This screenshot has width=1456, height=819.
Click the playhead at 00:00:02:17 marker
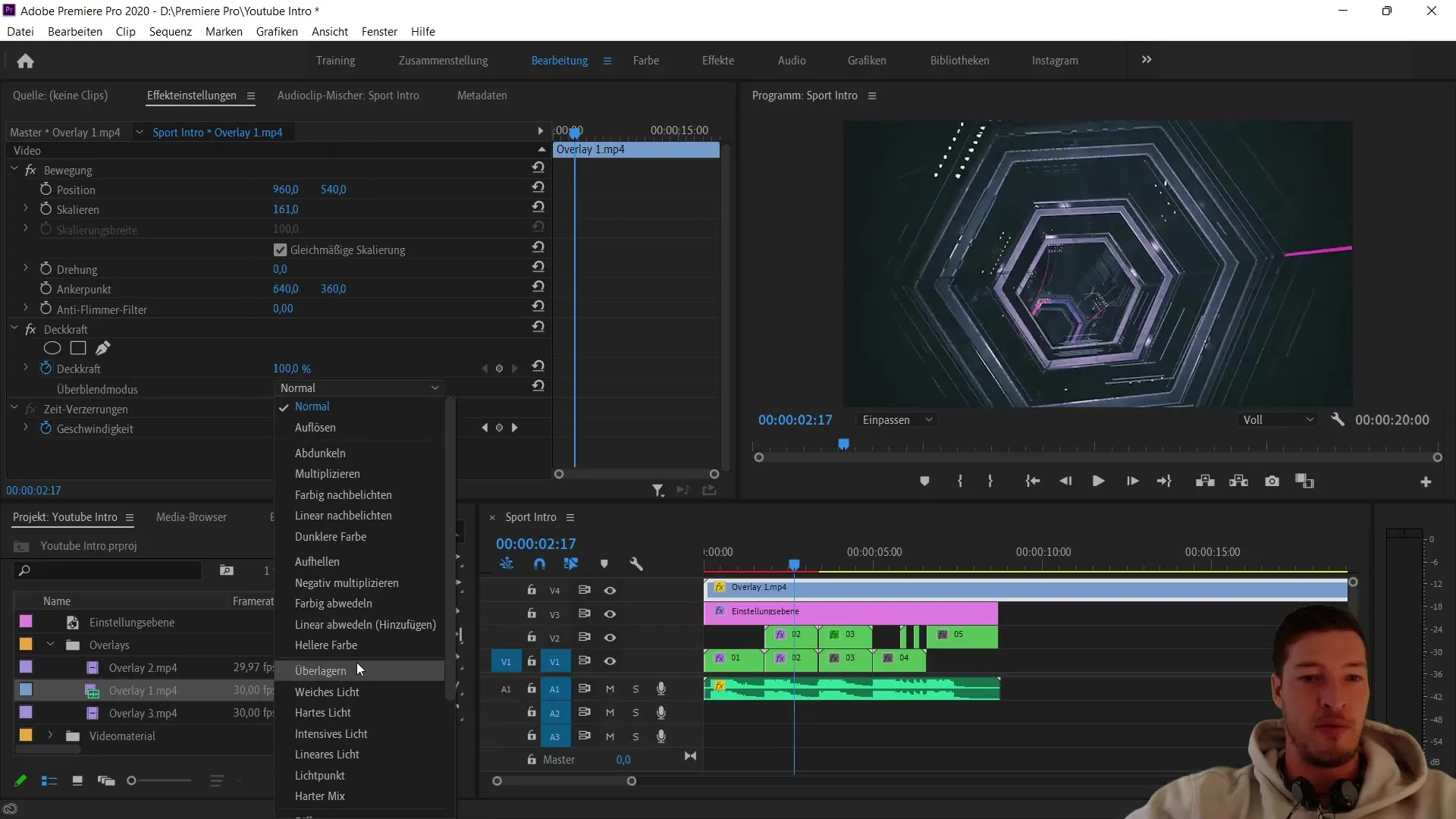click(x=793, y=564)
